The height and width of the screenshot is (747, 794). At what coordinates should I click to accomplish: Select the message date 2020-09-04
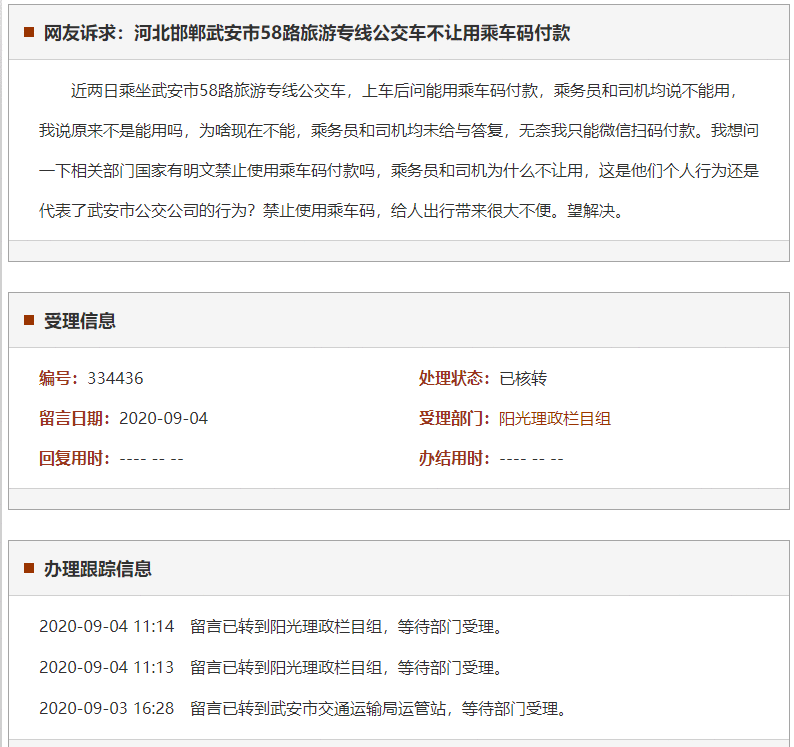point(163,418)
